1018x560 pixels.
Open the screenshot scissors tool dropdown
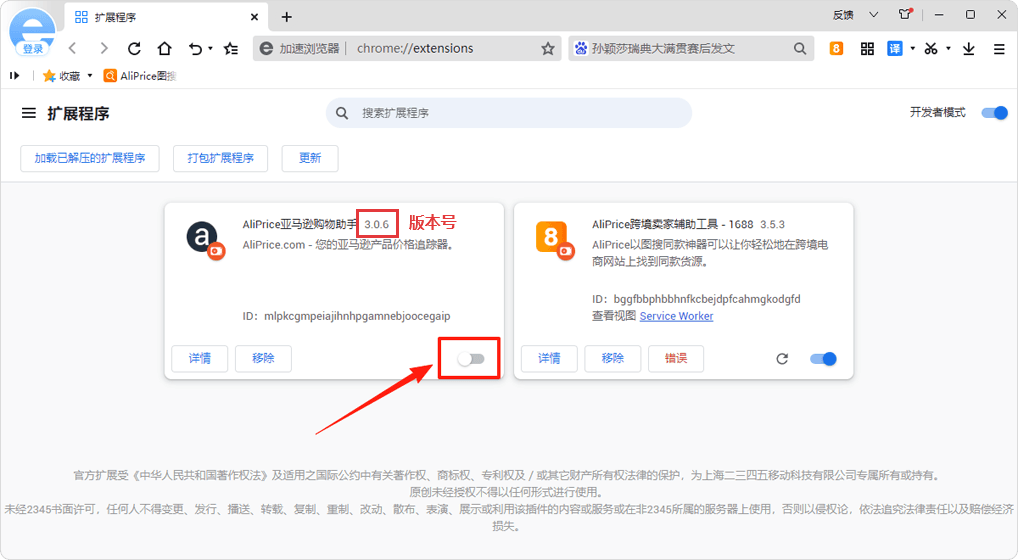948,49
